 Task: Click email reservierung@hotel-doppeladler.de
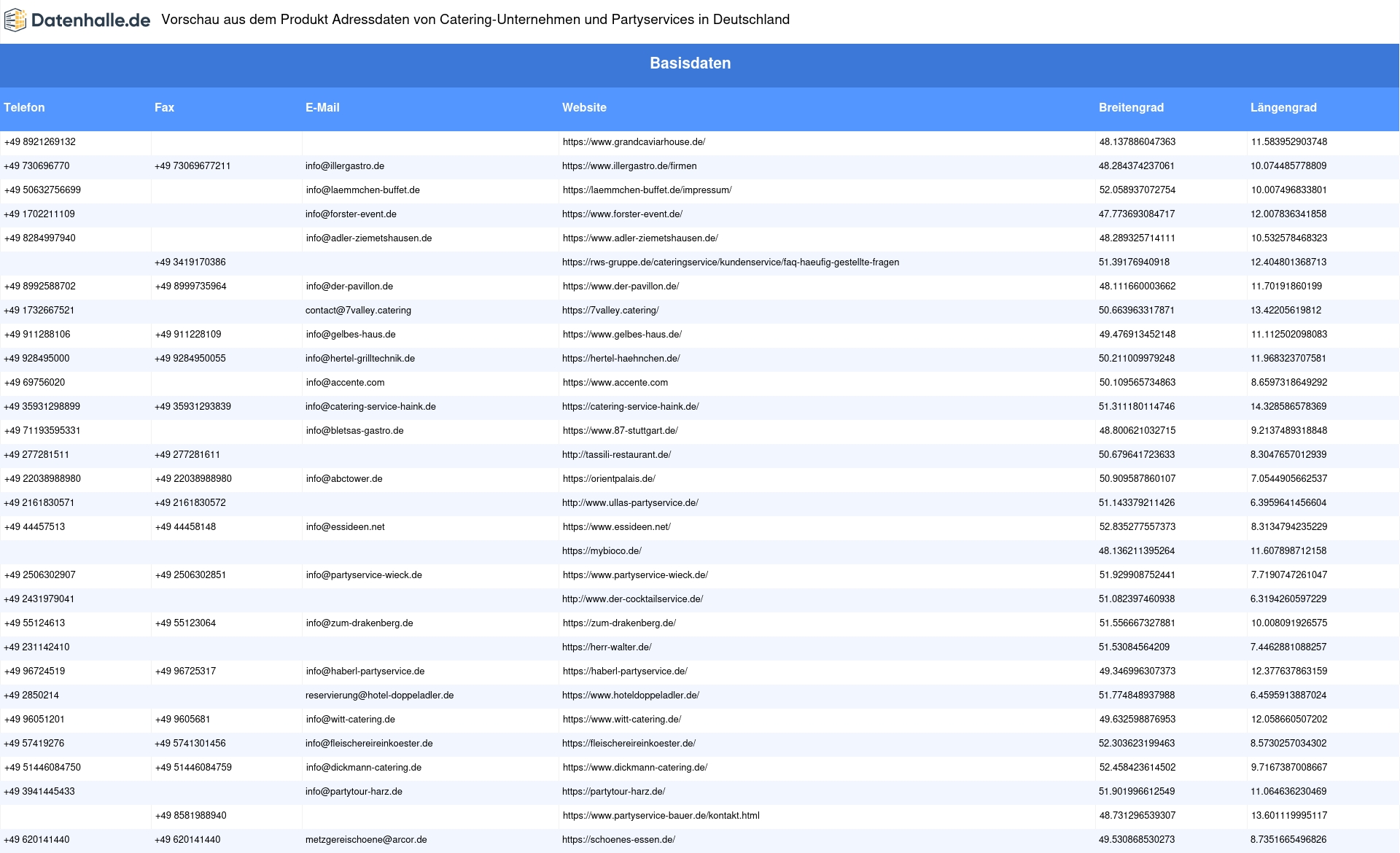(x=379, y=696)
